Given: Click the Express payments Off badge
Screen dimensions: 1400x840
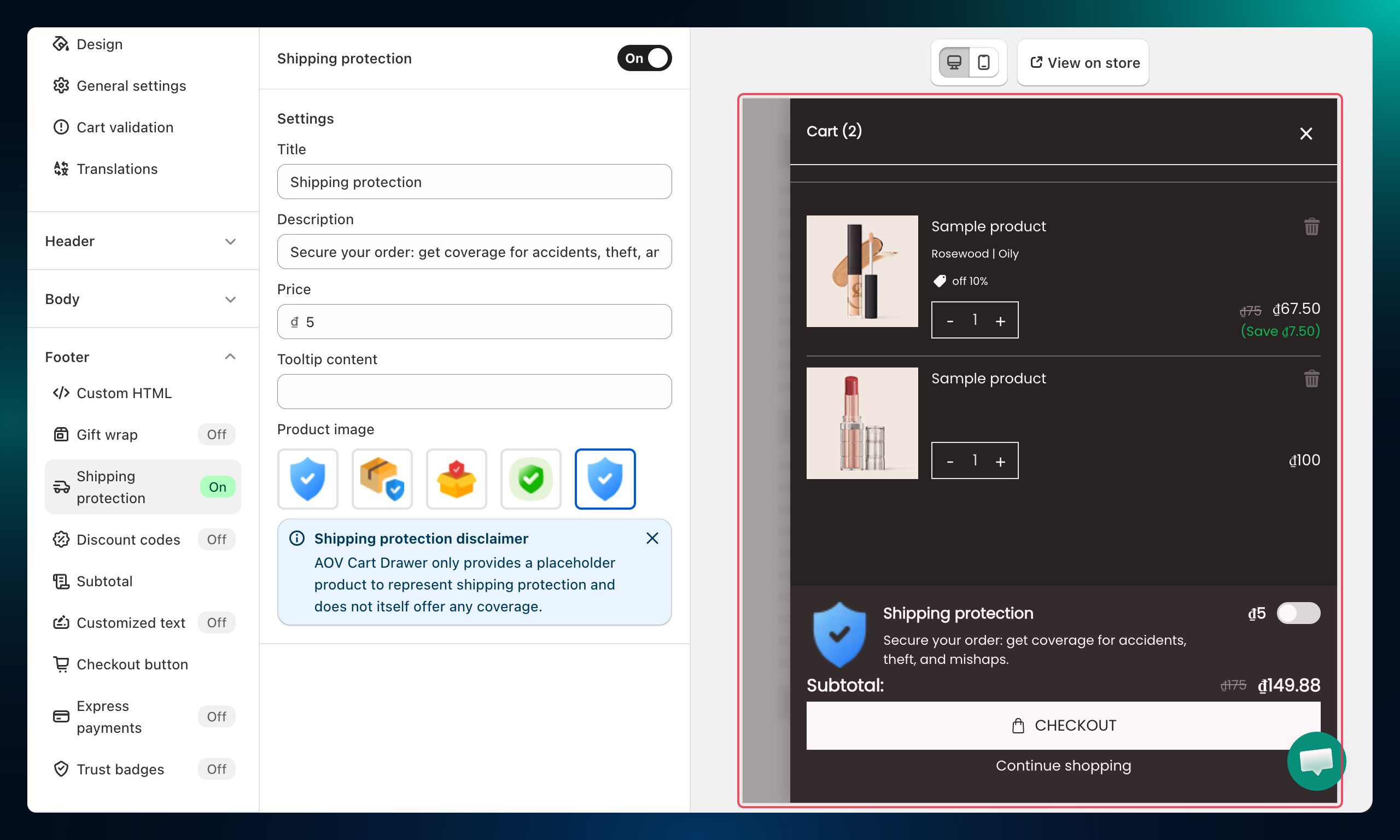Looking at the screenshot, I should click(217, 716).
